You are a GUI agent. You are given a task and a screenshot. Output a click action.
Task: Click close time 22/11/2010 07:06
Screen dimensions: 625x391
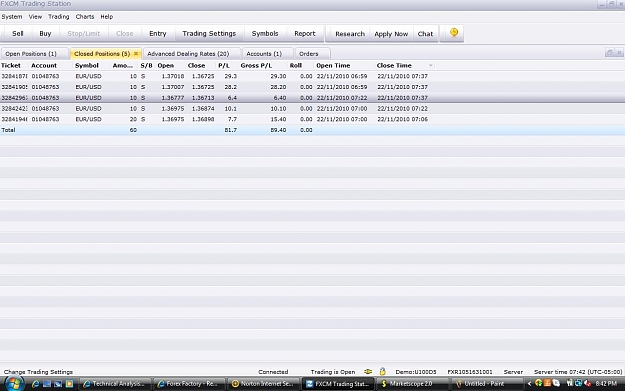pyautogui.click(x=402, y=119)
